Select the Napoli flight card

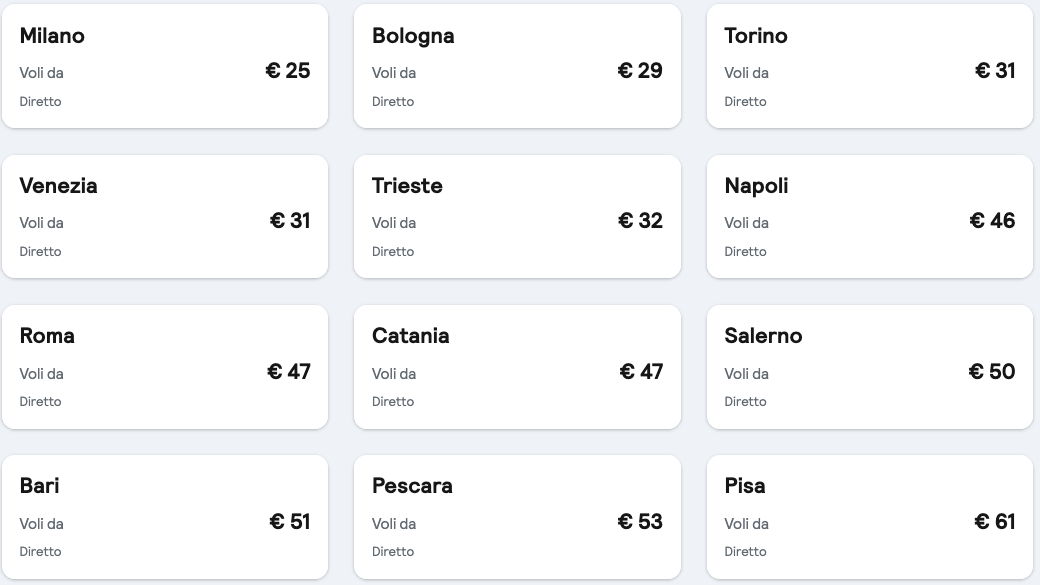tap(870, 216)
